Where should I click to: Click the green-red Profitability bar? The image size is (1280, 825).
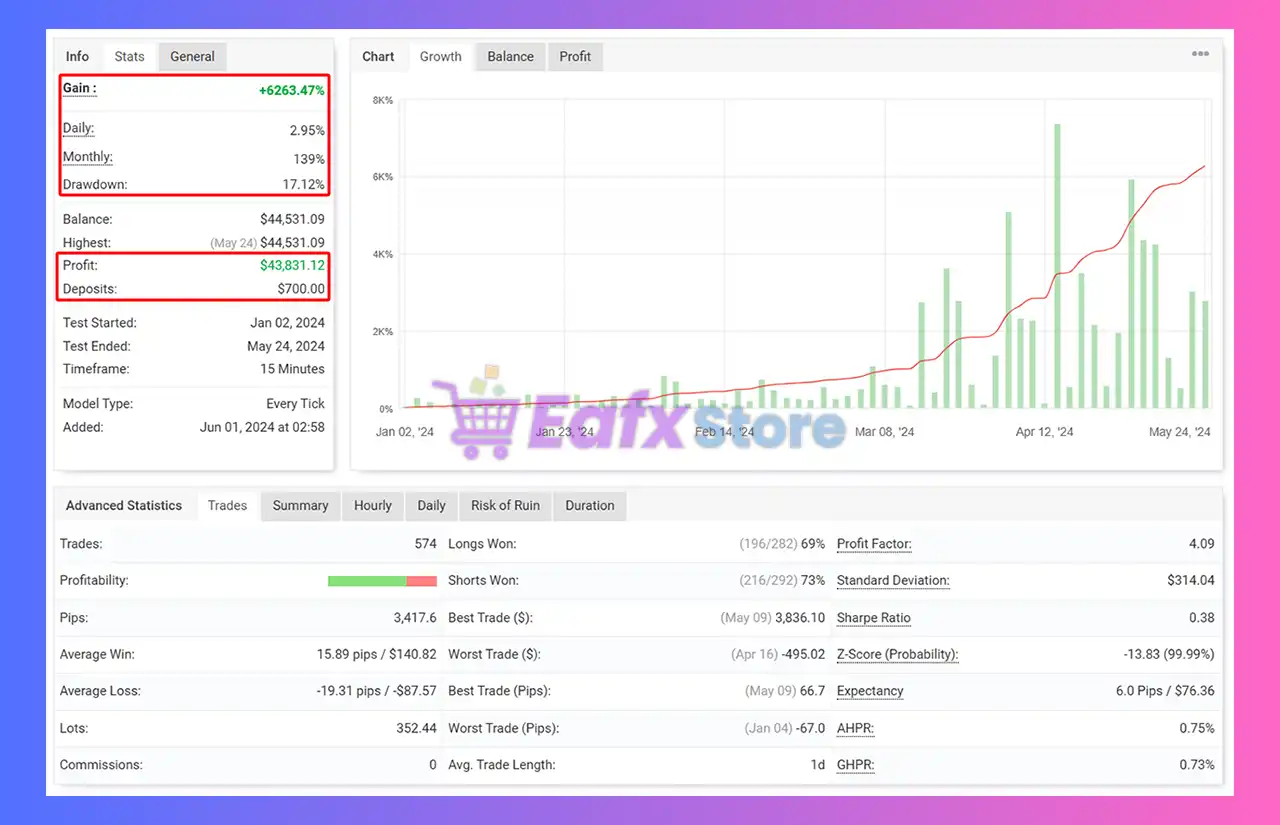[382, 581]
